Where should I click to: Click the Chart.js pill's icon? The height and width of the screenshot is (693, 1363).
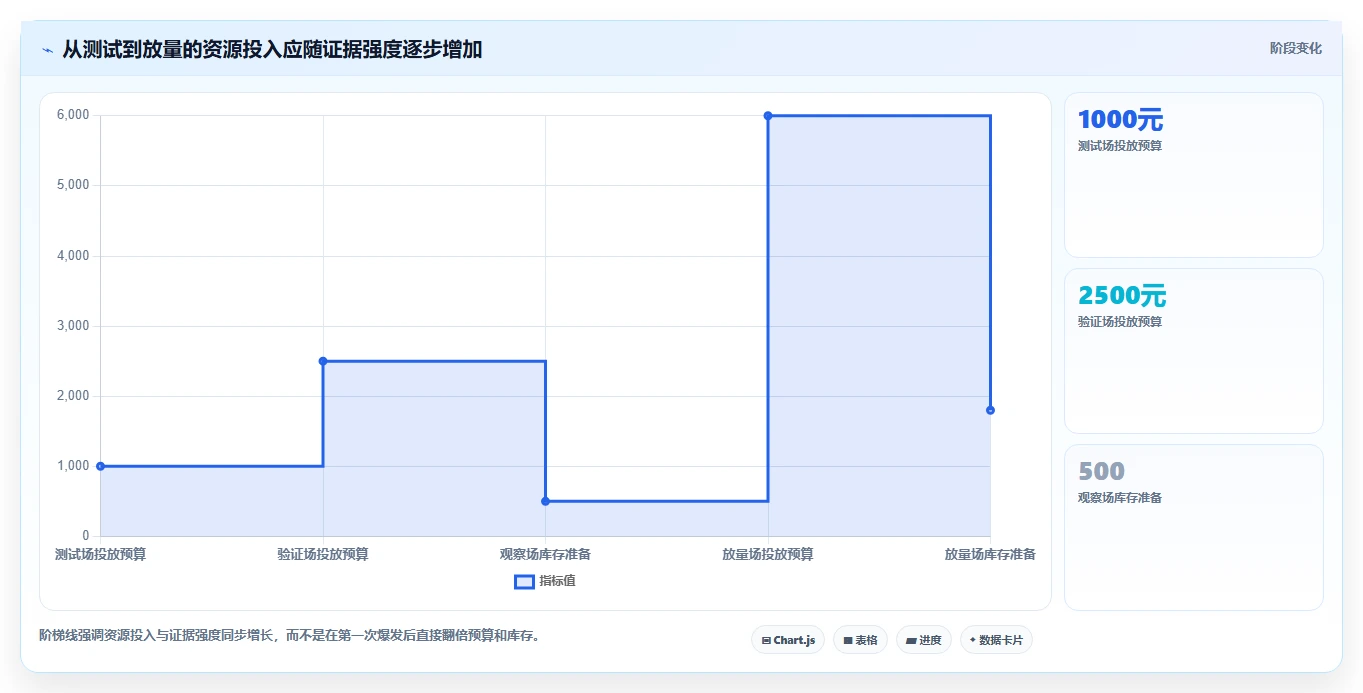click(x=766, y=640)
